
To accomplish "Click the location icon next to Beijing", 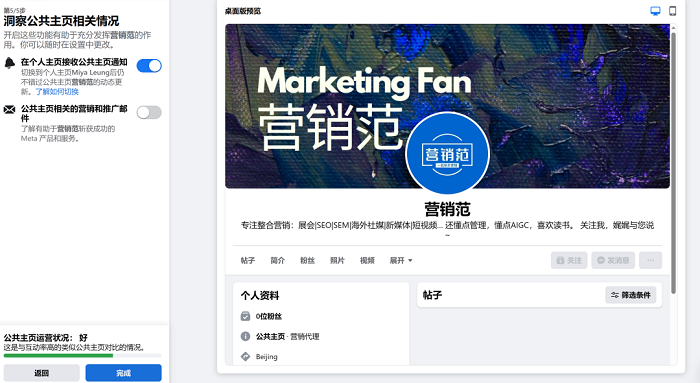I will (245, 356).
